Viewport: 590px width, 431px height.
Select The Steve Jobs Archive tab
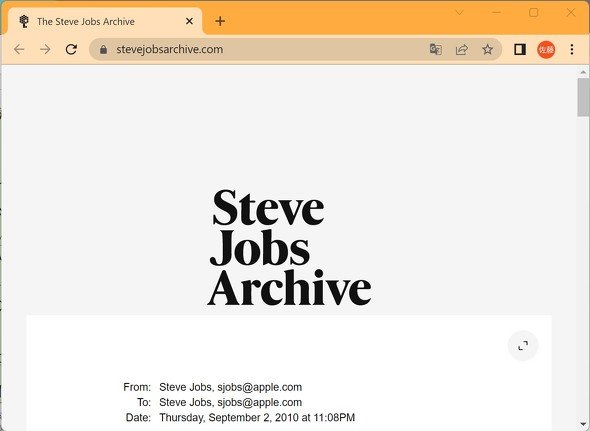tap(105, 21)
